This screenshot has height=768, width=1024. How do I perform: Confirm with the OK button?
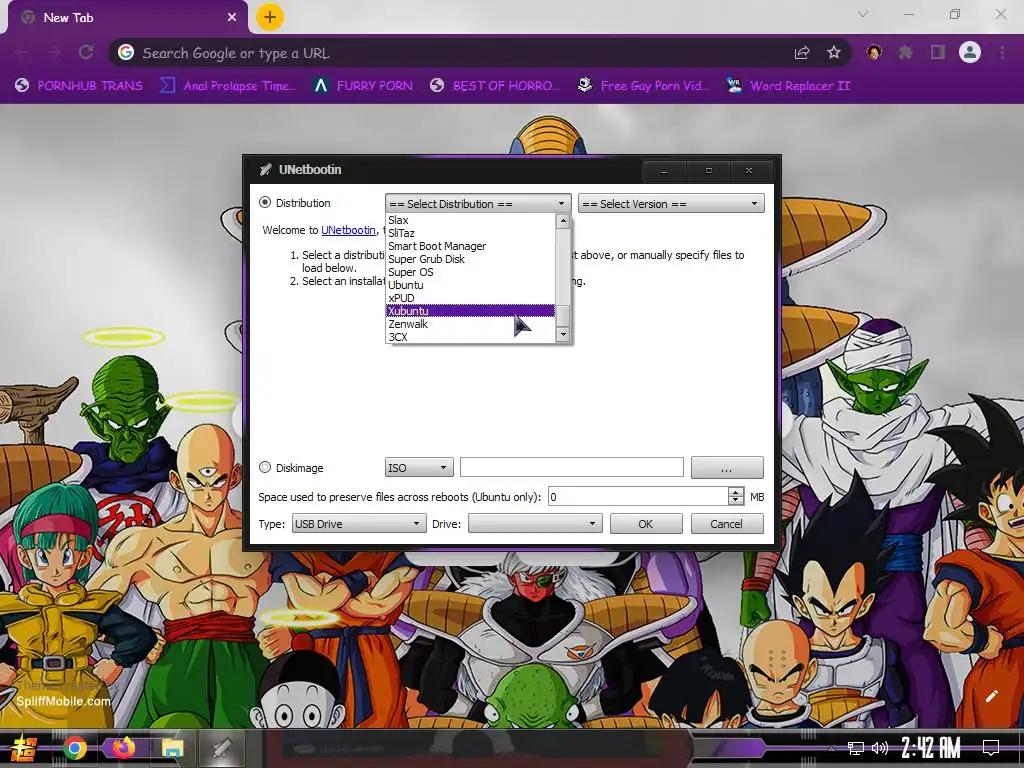pos(646,524)
